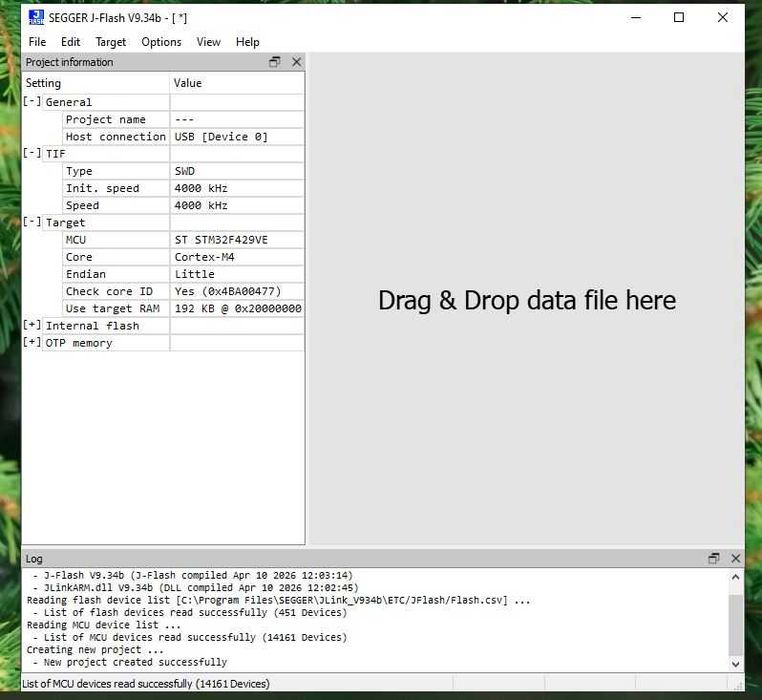Click the '192 KB @ 0x20000000' value

(237, 309)
